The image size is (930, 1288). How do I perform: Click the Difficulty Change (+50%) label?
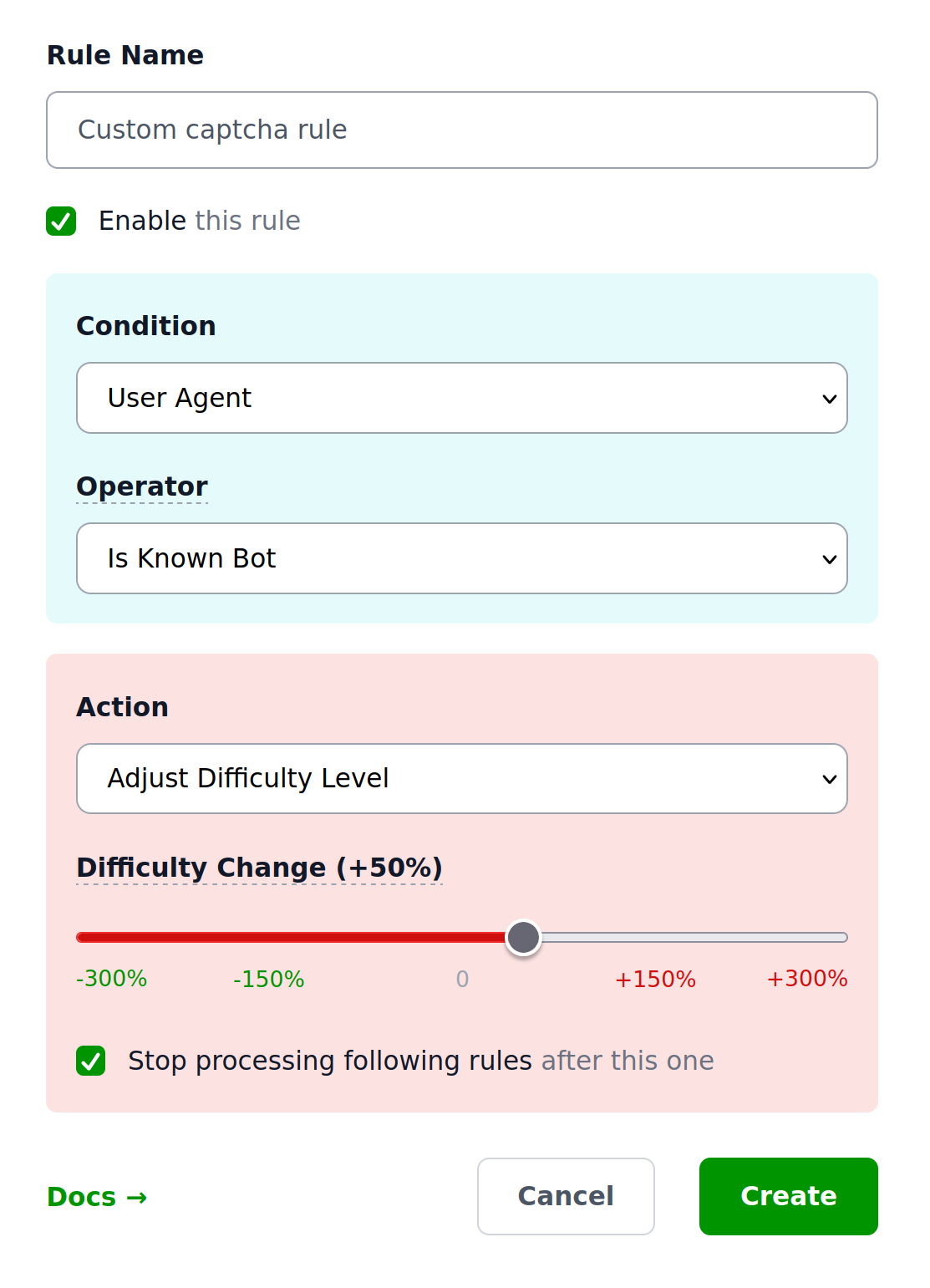pyautogui.click(x=259, y=868)
